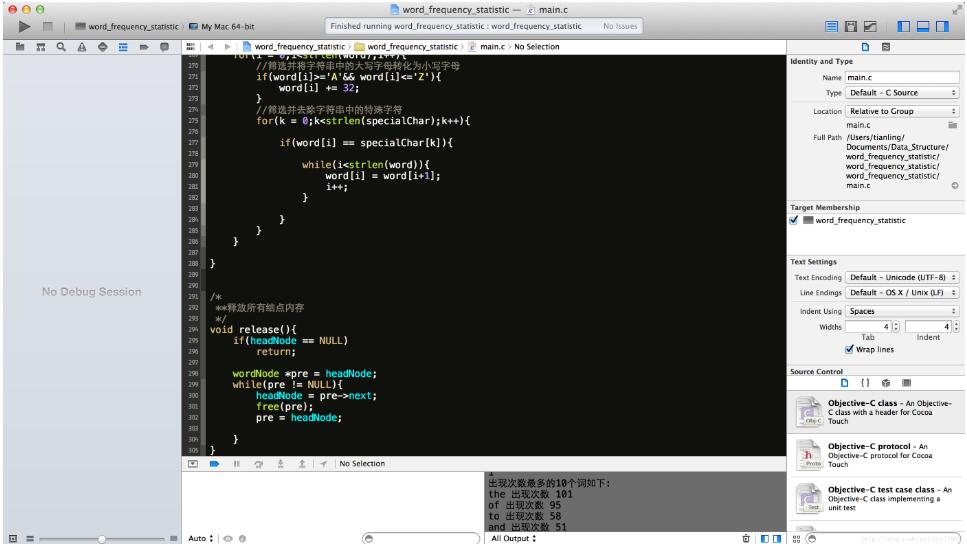
Task: Open the issue navigator warning icon
Action: [82, 47]
